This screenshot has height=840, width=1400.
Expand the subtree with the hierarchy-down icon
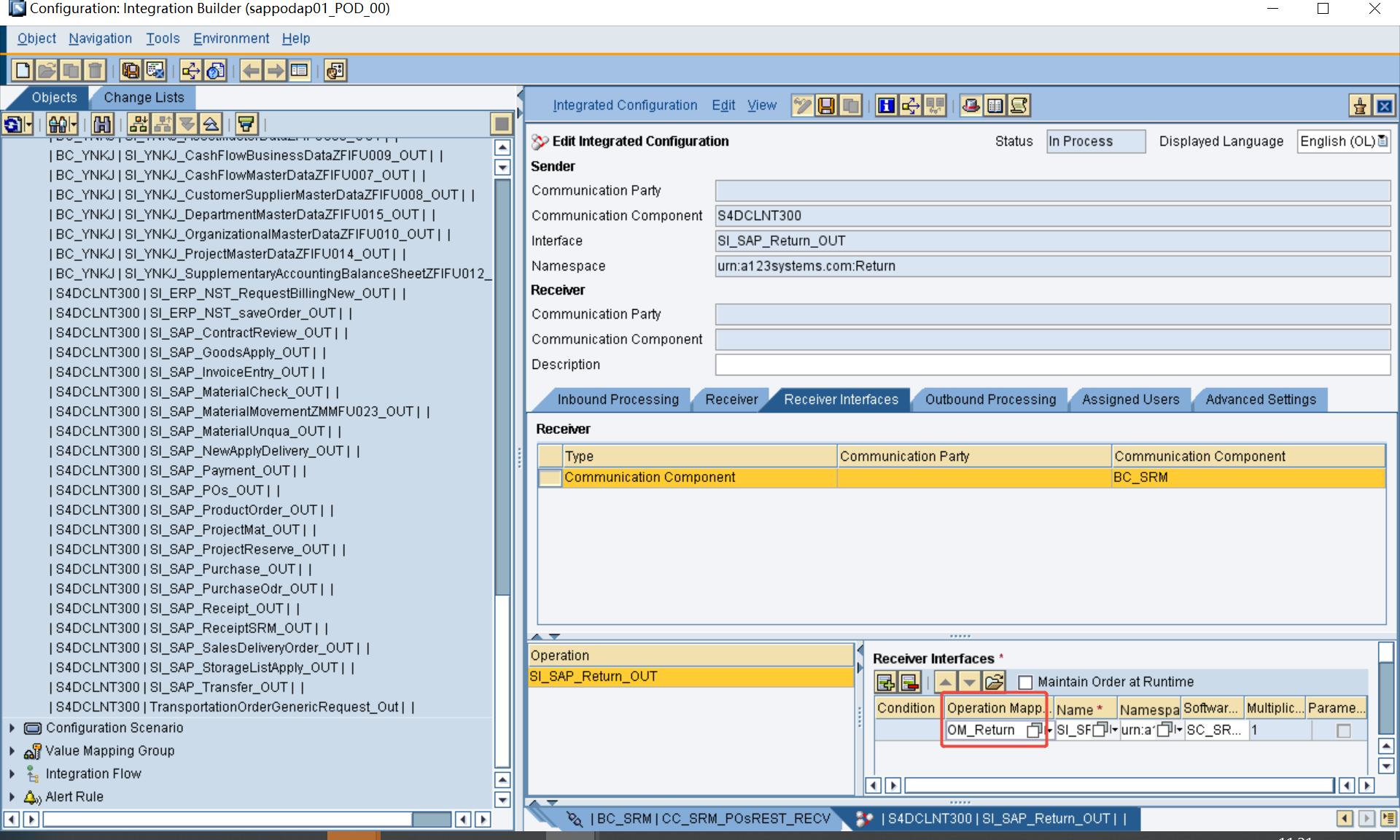pyautogui.click(x=139, y=124)
